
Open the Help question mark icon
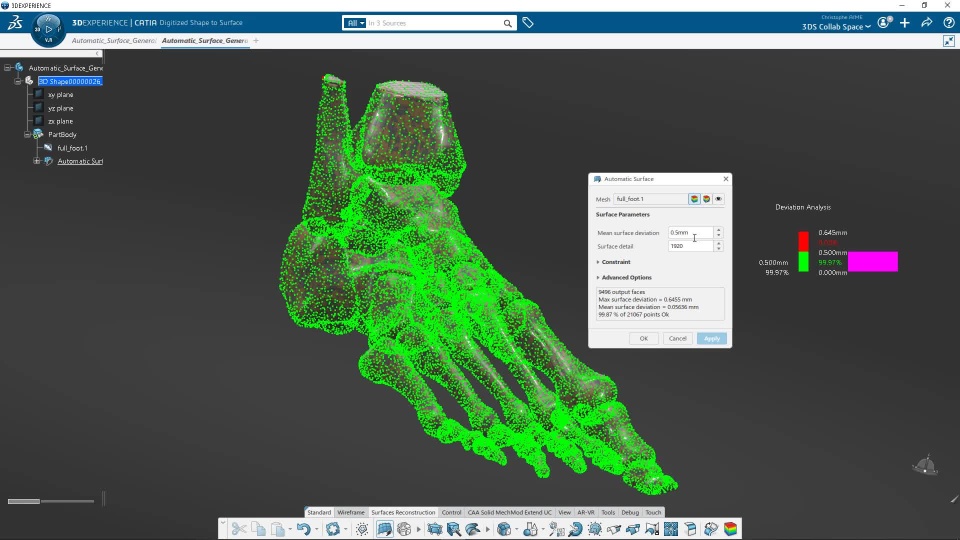click(948, 23)
